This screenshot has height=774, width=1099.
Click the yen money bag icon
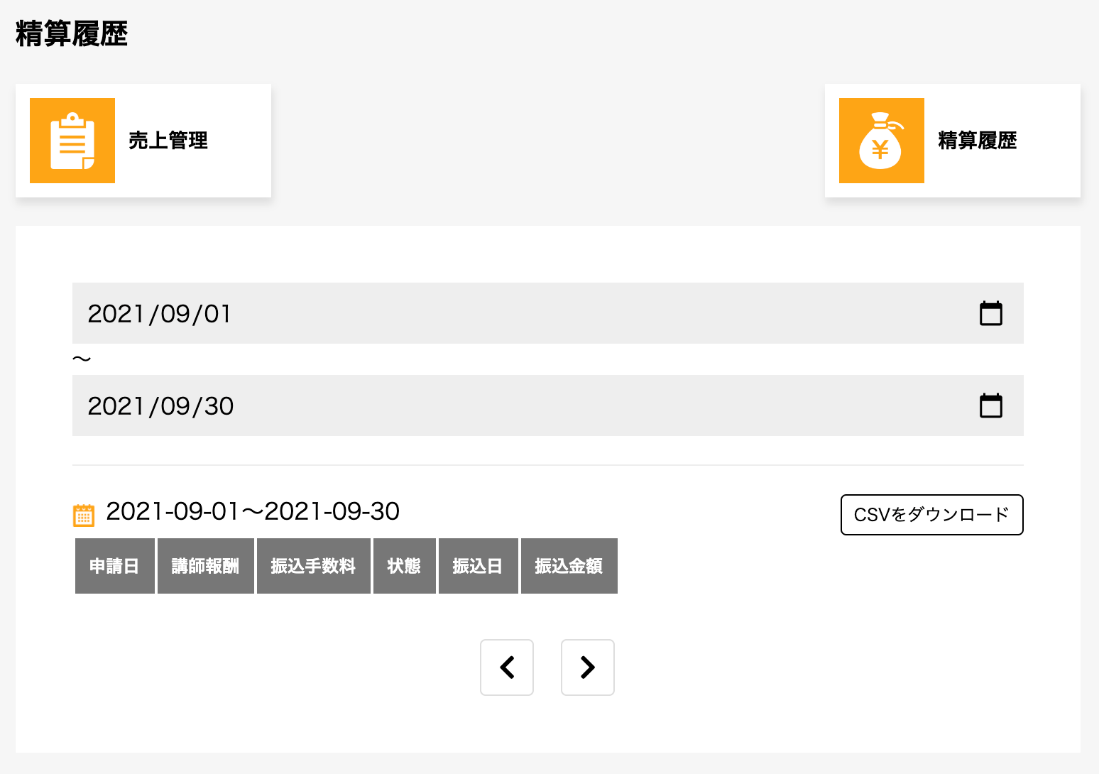coord(881,140)
